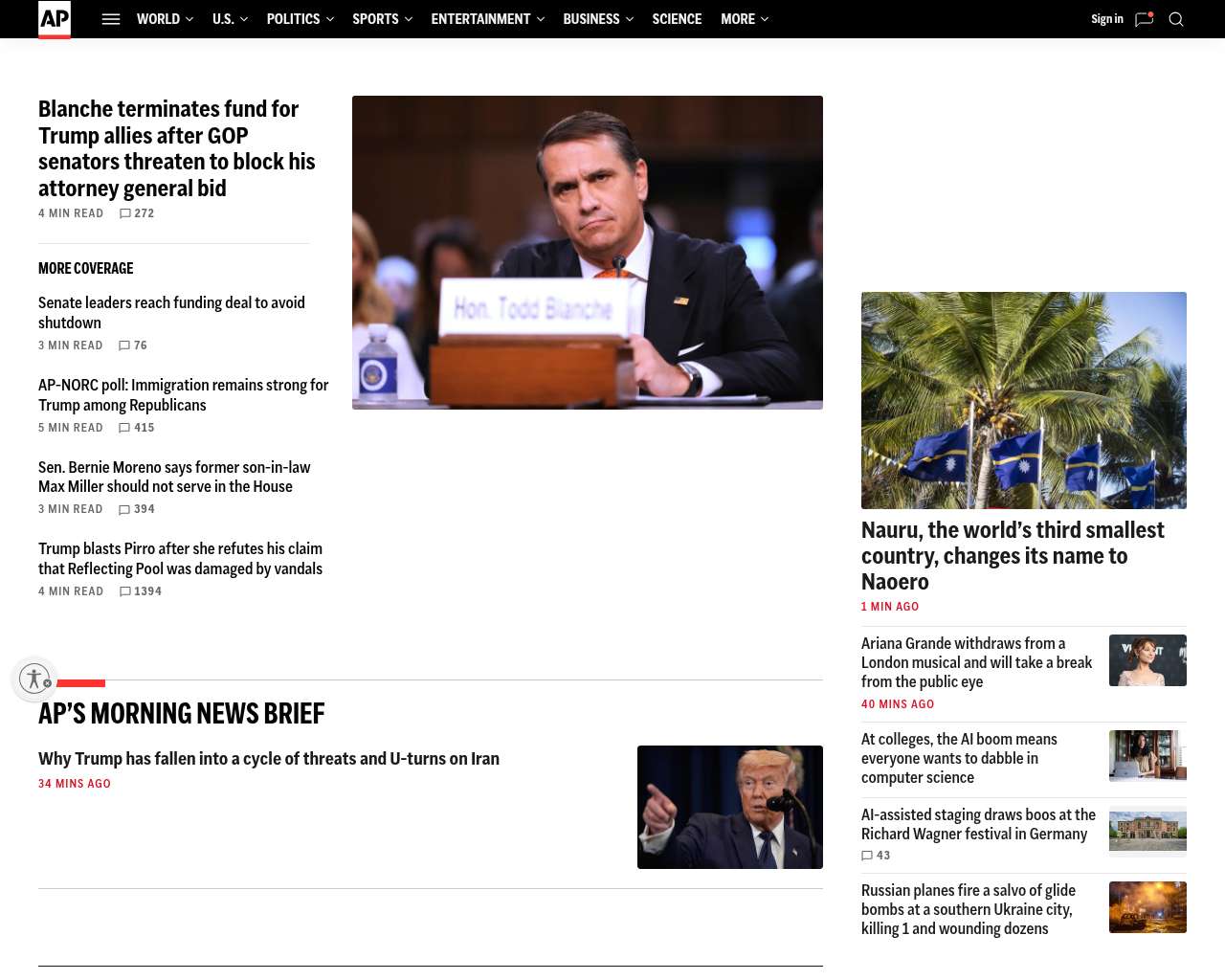Click the Wagner festival building thumbnail
This screenshot has width=1225, height=980.
1147,832
